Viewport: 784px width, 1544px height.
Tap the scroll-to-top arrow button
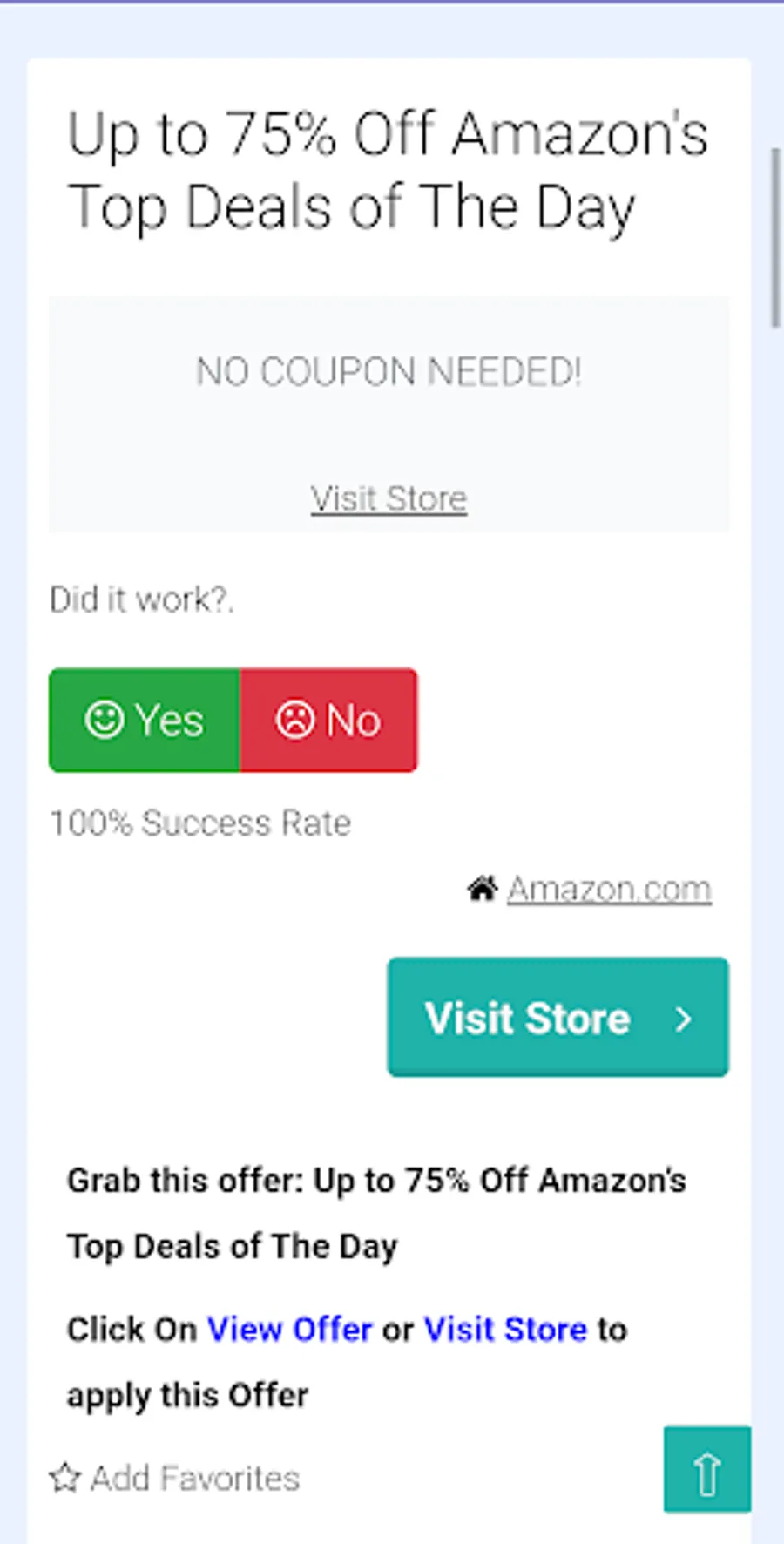(706, 1469)
